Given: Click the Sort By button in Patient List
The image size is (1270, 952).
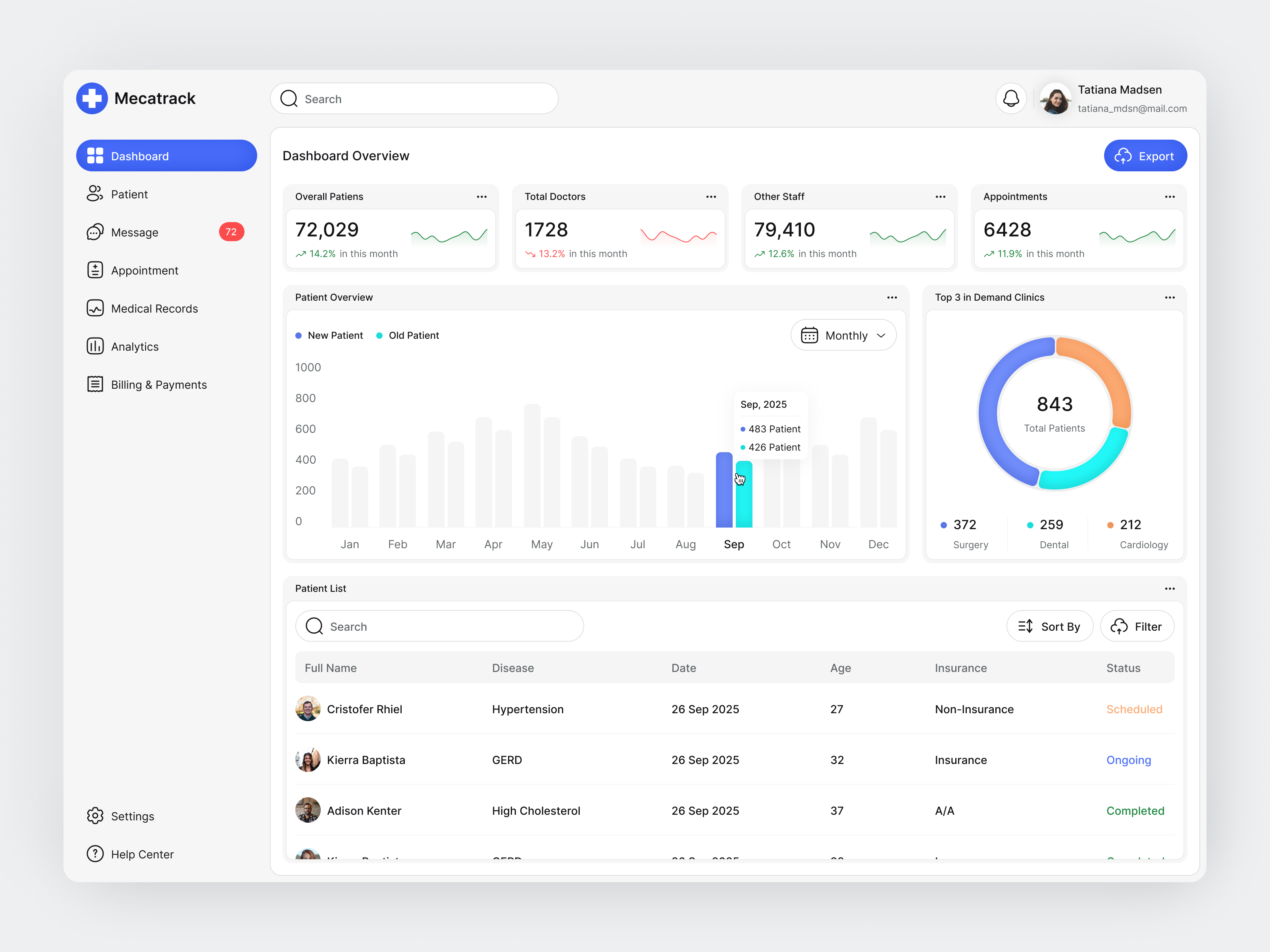Looking at the screenshot, I should coord(1049,626).
